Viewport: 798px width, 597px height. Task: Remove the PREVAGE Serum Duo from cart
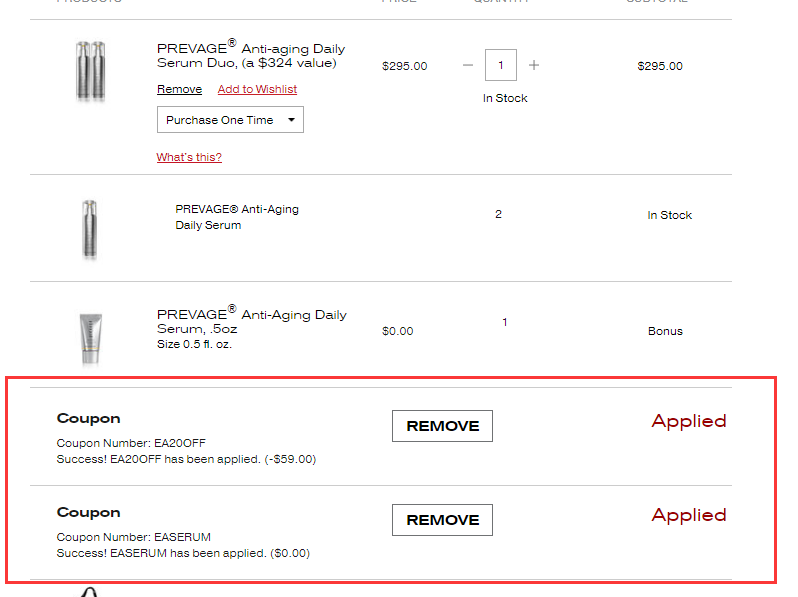[x=179, y=89]
